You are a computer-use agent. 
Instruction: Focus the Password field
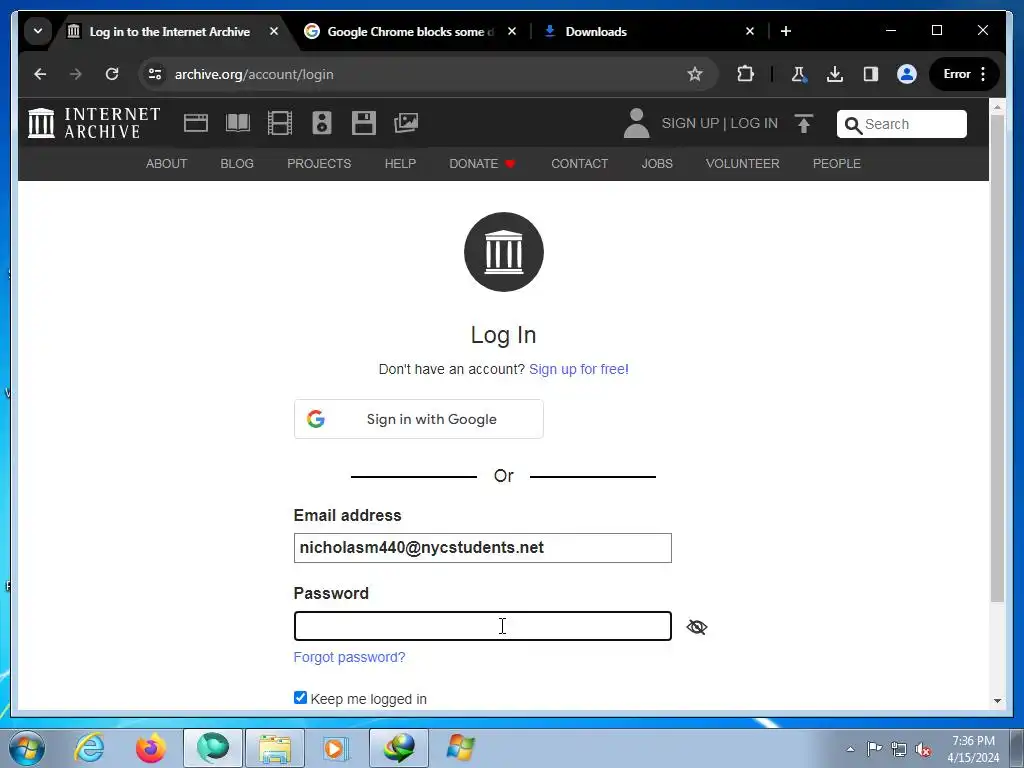coord(483,626)
